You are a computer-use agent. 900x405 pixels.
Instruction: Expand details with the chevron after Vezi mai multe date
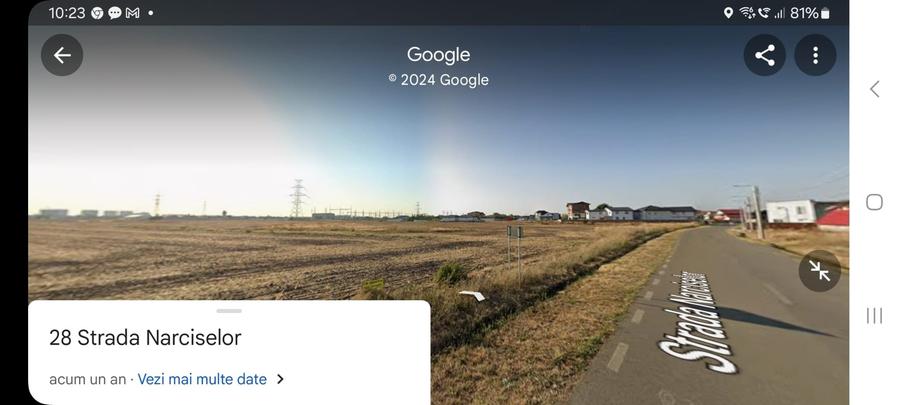[280, 379]
